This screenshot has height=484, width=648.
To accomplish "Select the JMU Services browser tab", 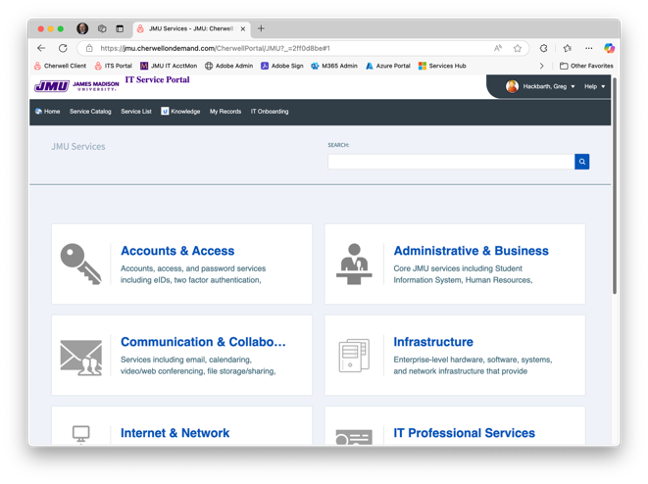I will coord(191,29).
